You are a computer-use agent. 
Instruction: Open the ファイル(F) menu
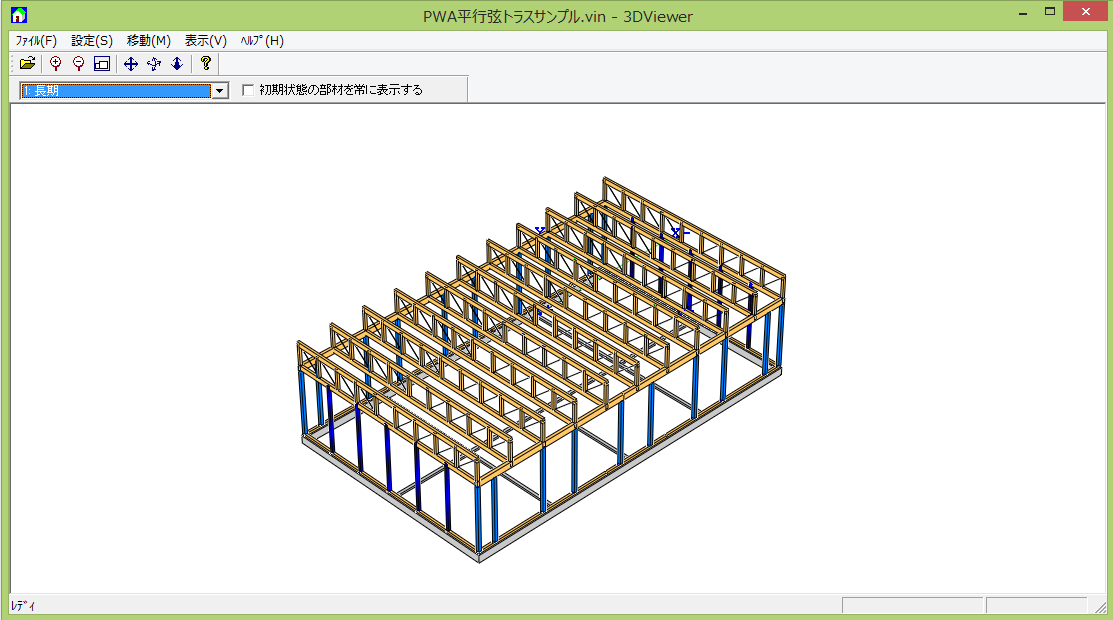coord(36,41)
